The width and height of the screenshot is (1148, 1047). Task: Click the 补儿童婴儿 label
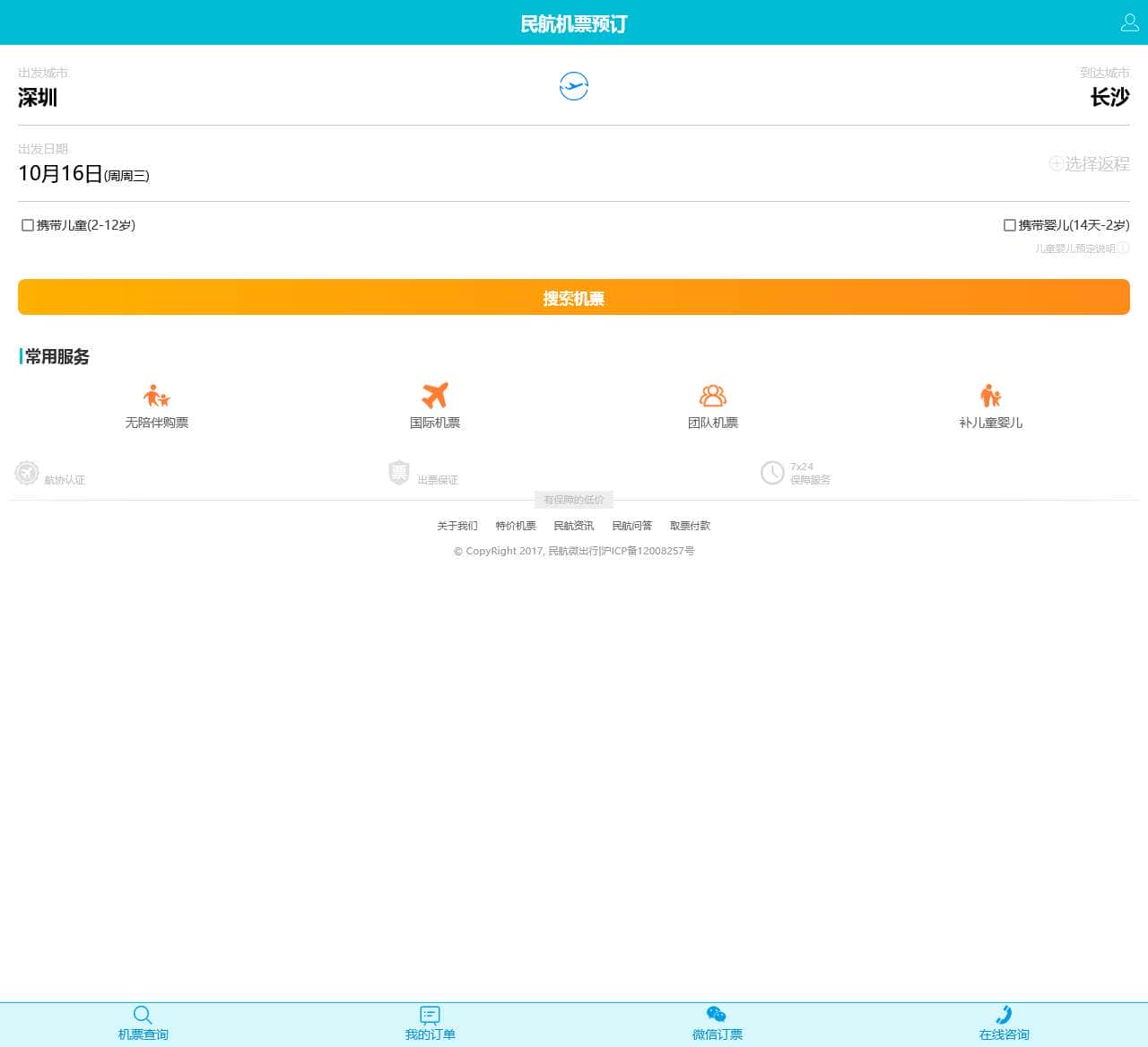click(x=991, y=423)
